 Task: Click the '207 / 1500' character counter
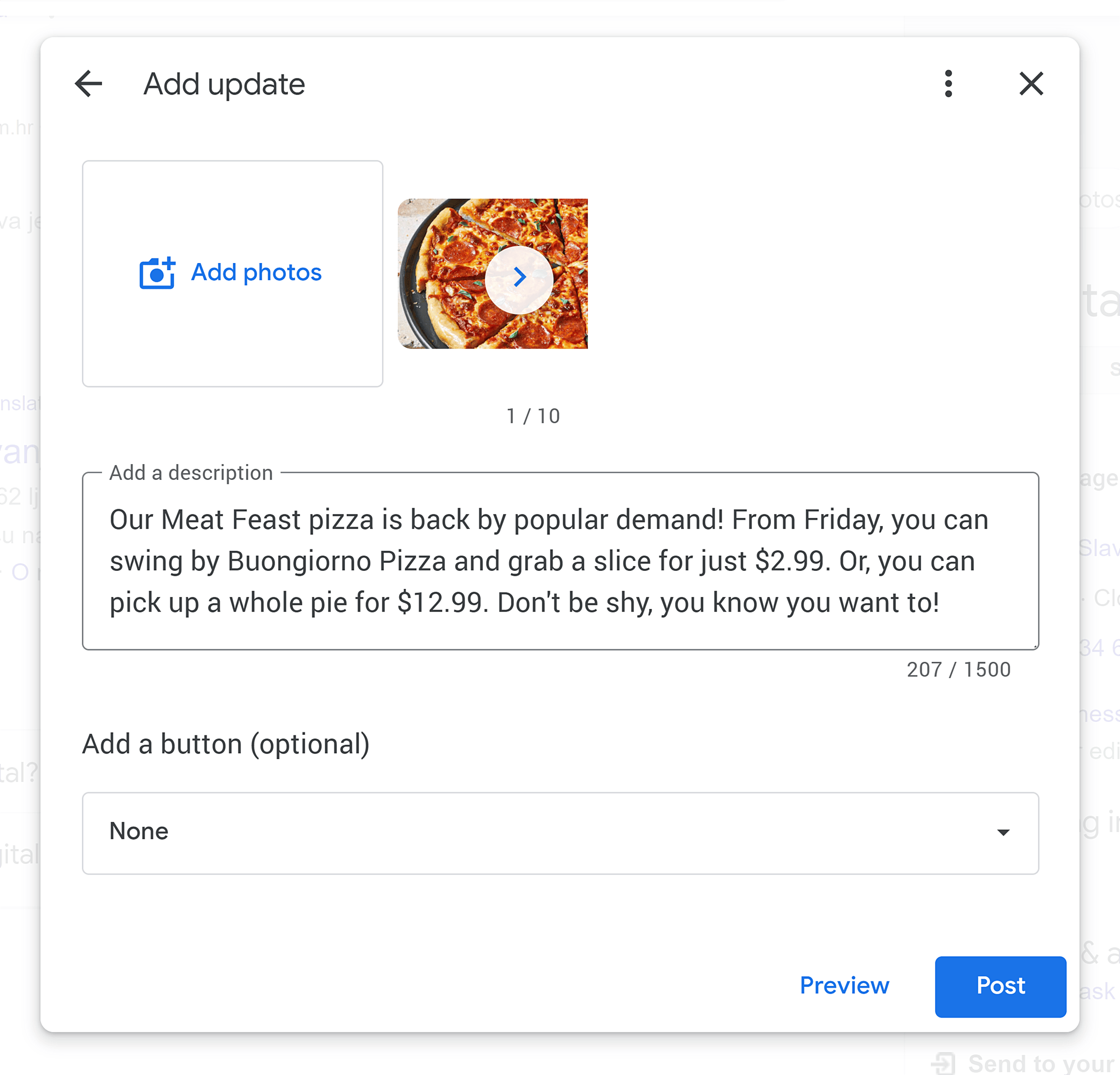coord(959,669)
